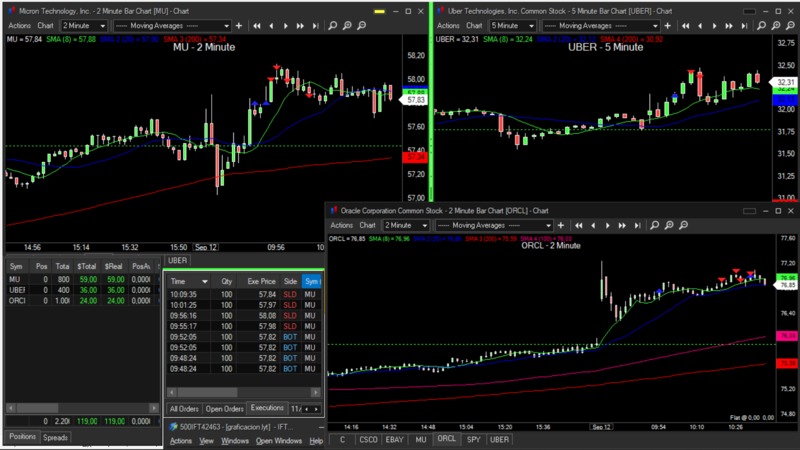The height and width of the screenshot is (450, 800).
Task: Click zoom-in magnifier on MU chart toolbar
Action: coord(347,26)
